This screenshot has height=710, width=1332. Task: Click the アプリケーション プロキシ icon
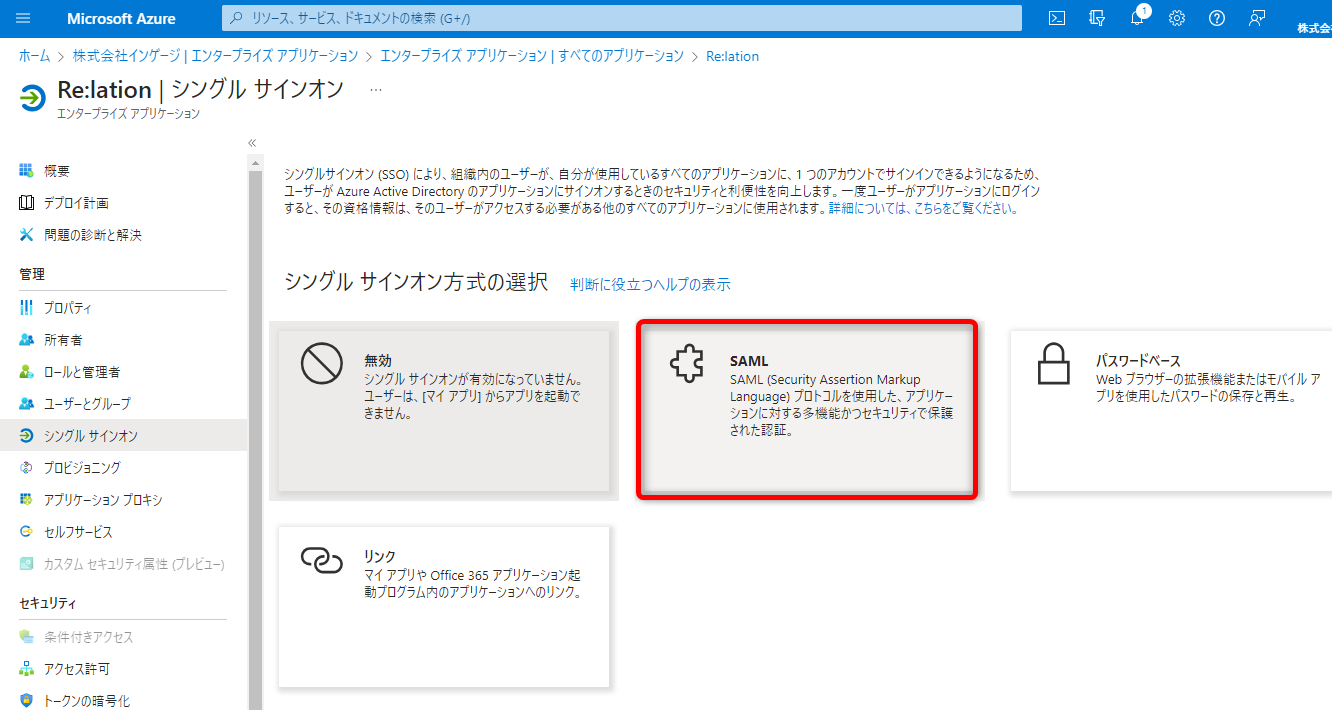27,500
